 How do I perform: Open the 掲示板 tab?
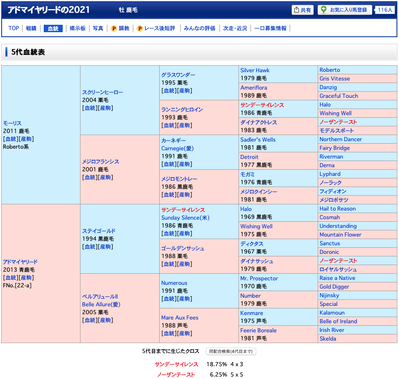[x=78, y=28]
